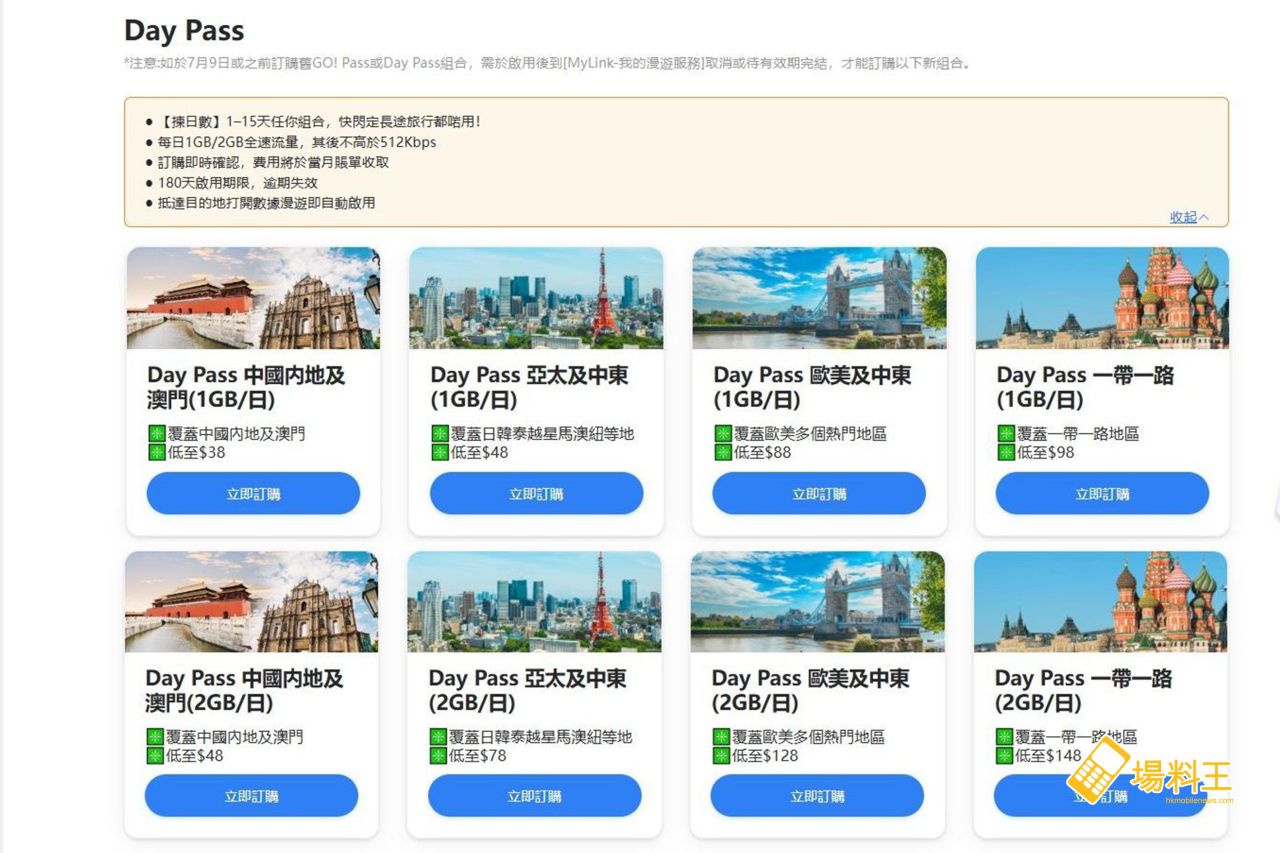Order Day Pass 歐美及中東 2GB plan

pyautogui.click(x=817, y=796)
